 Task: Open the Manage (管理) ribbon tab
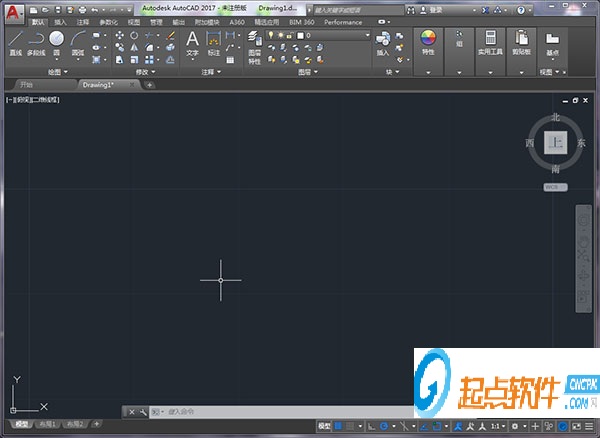(x=156, y=22)
